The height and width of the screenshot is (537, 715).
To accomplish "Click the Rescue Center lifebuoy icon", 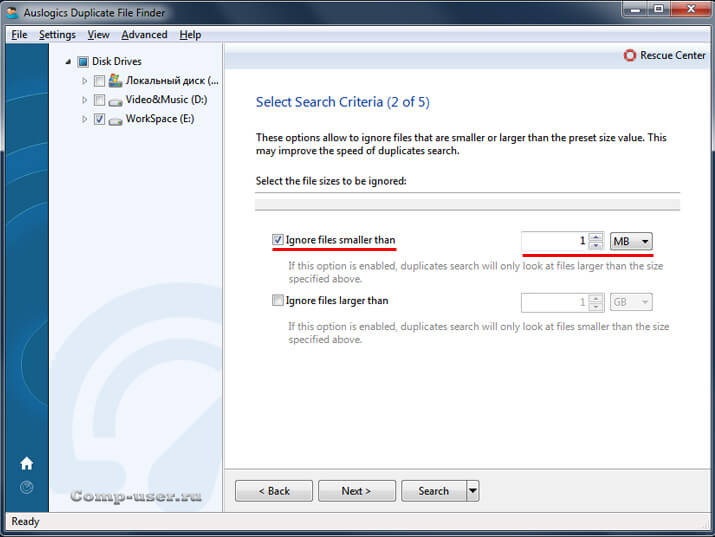I will pyautogui.click(x=630, y=55).
